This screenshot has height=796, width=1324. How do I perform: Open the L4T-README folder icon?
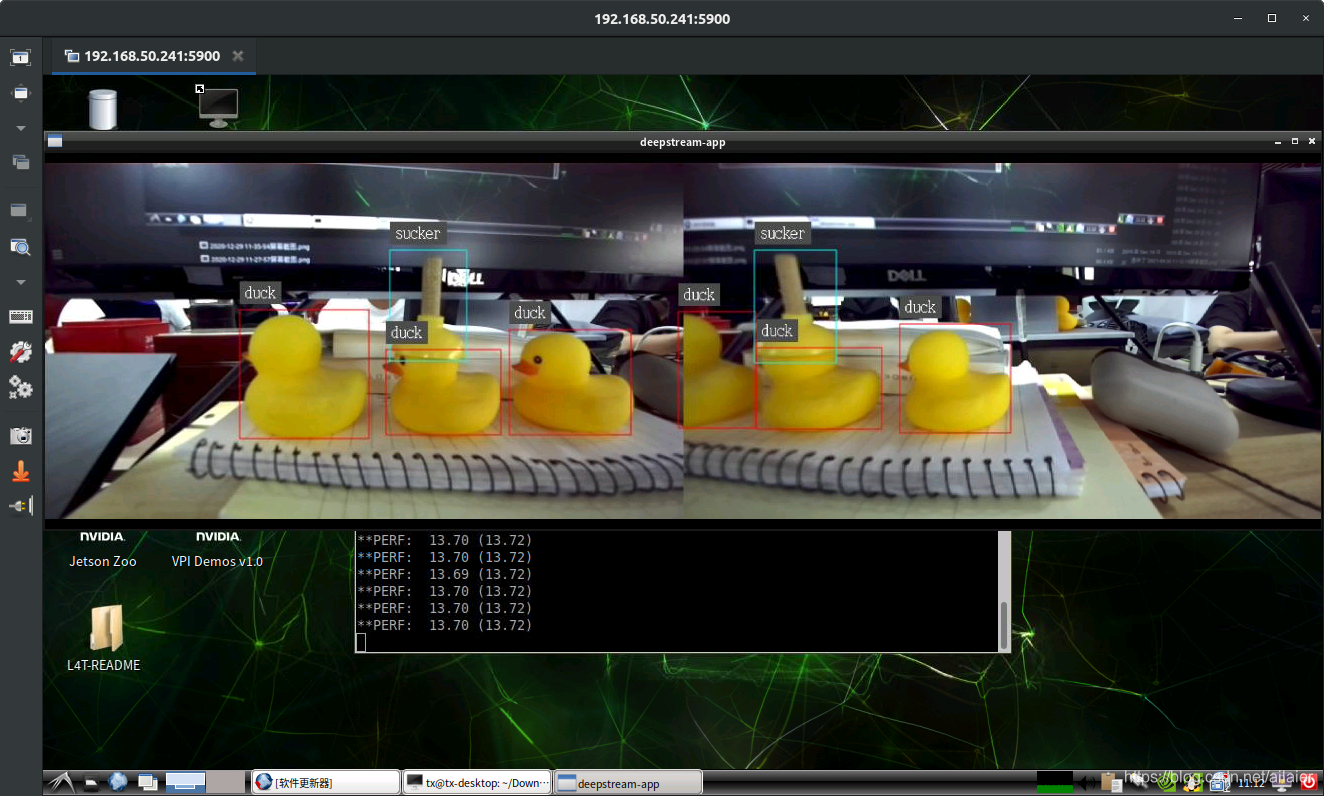pyautogui.click(x=104, y=638)
